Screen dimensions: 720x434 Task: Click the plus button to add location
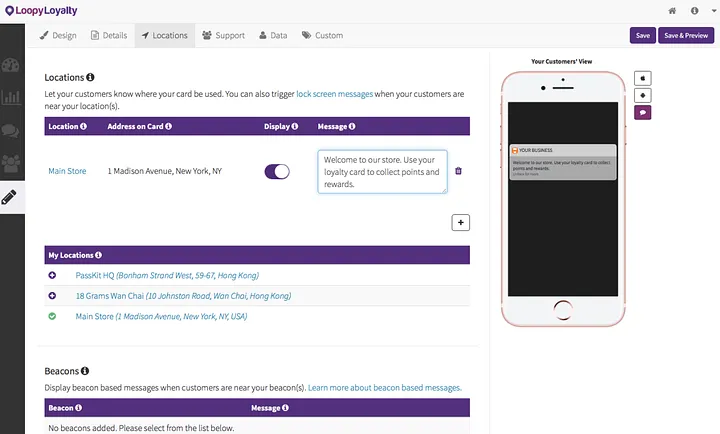point(461,222)
